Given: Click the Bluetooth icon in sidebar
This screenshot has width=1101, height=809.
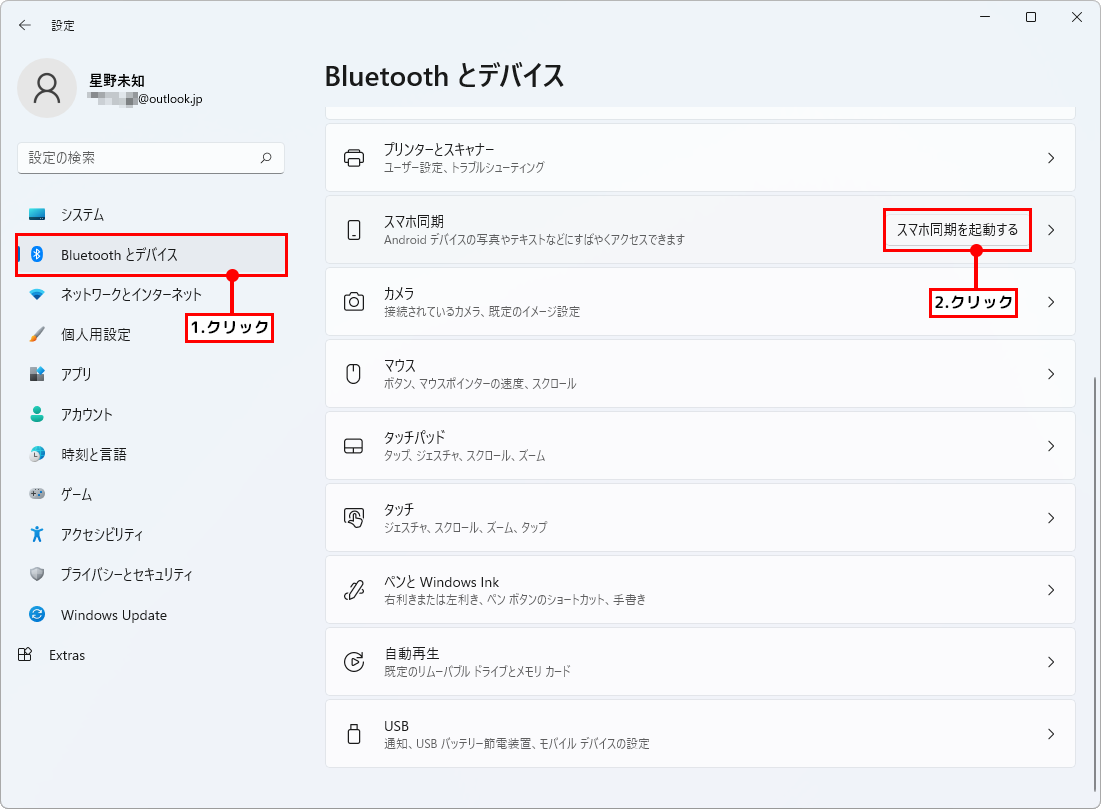Looking at the screenshot, I should (x=37, y=254).
